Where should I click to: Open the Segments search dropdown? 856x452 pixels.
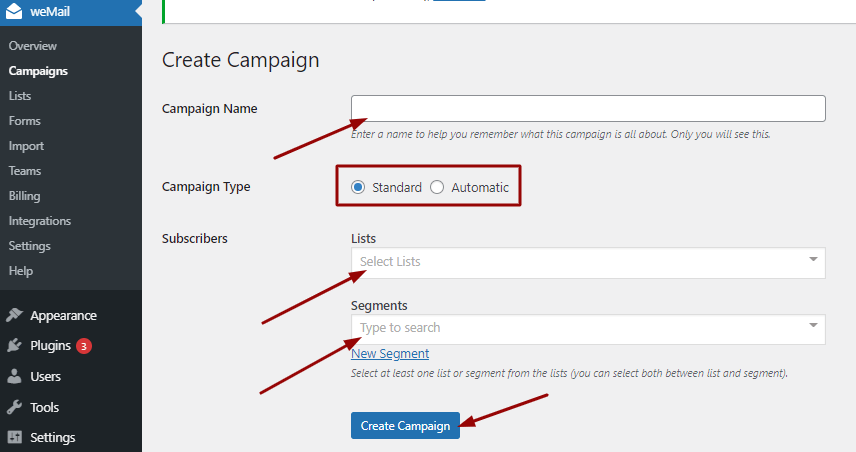(x=588, y=329)
